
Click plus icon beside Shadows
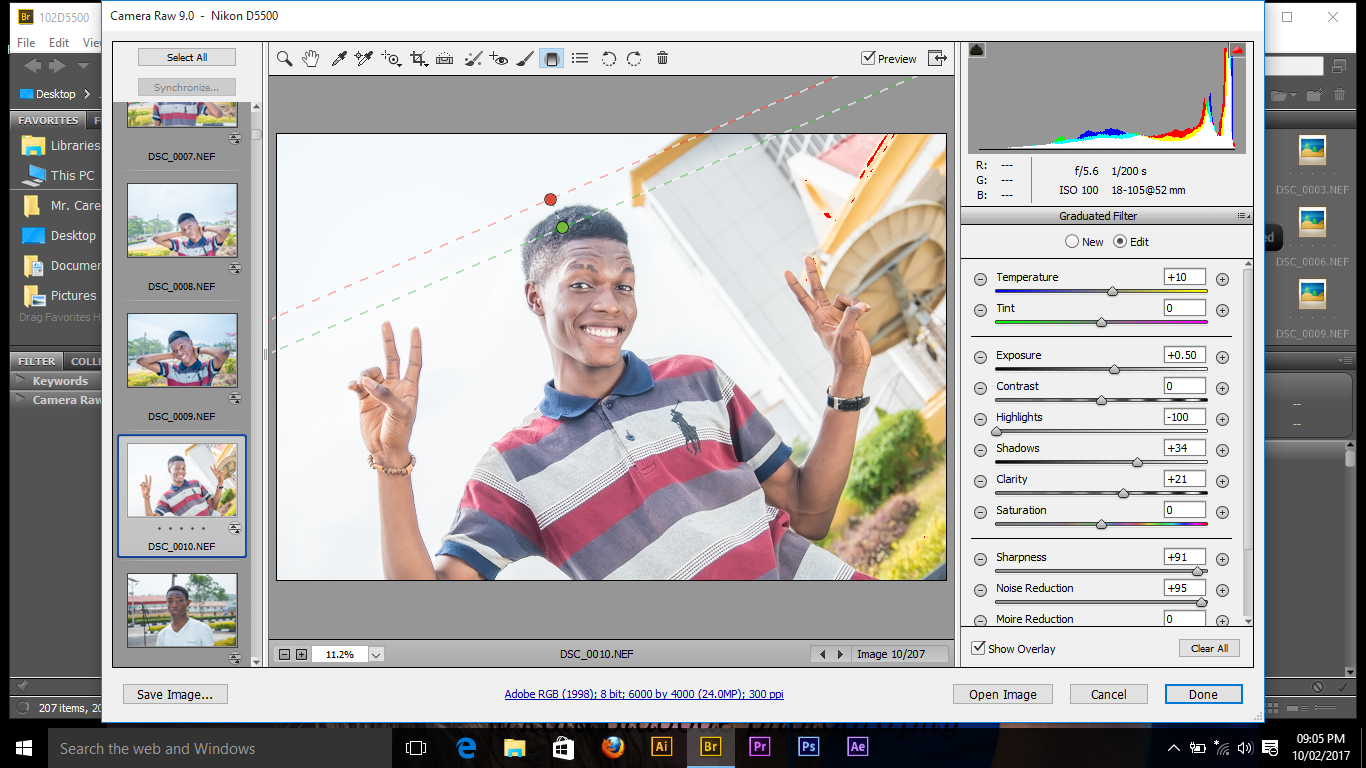1222,451
